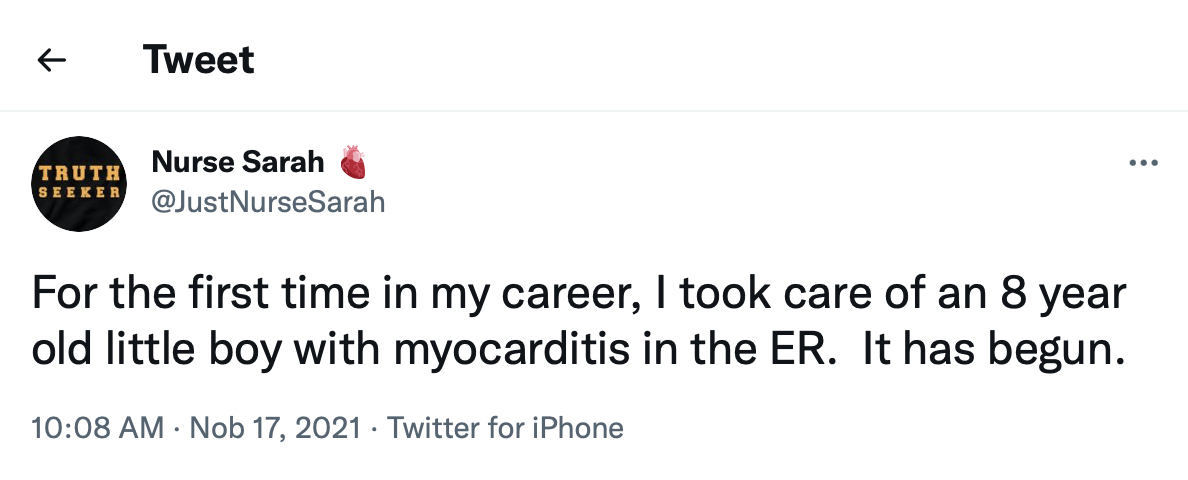Click the Nob 17, 2021 date
This screenshot has height=480, width=1188.
(275, 428)
